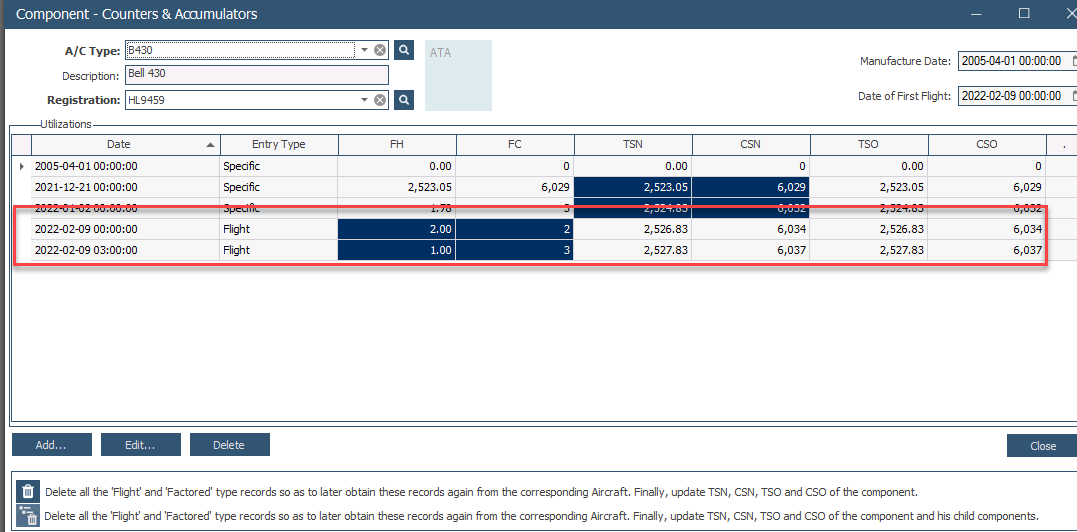Click inside the Description text field
Image resolution: width=1077 pixels, height=532 pixels.
[256, 75]
